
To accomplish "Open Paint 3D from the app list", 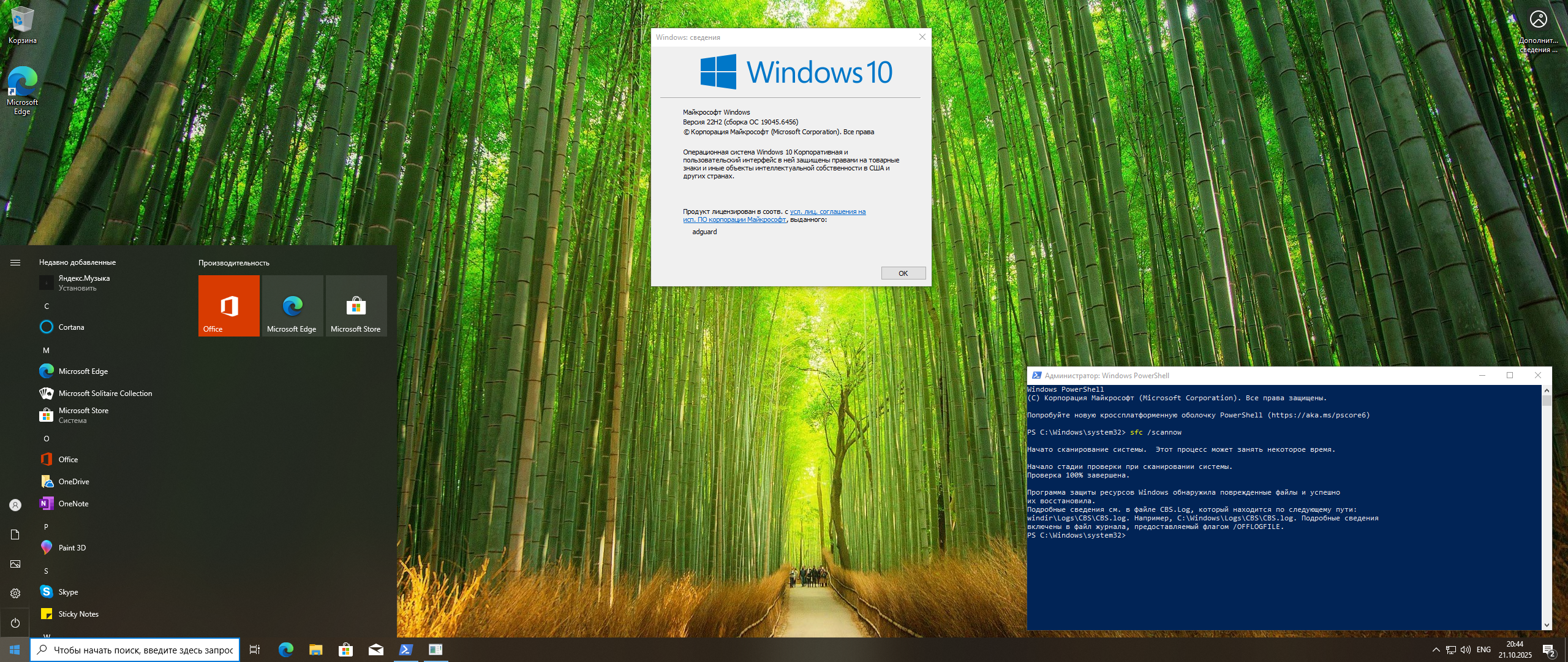I will point(72,548).
